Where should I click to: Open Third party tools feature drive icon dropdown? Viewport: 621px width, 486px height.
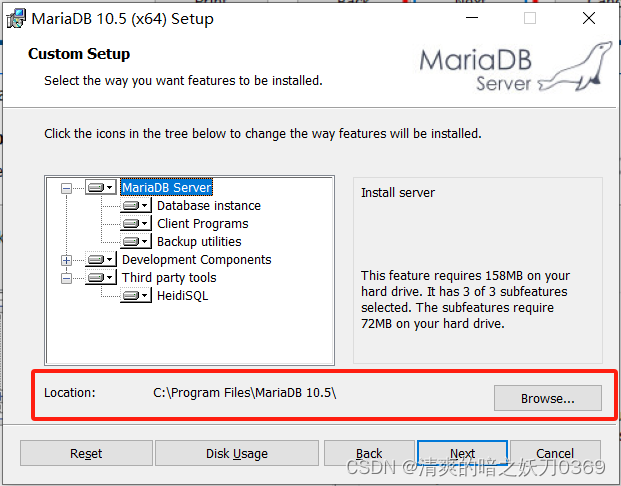[101, 278]
